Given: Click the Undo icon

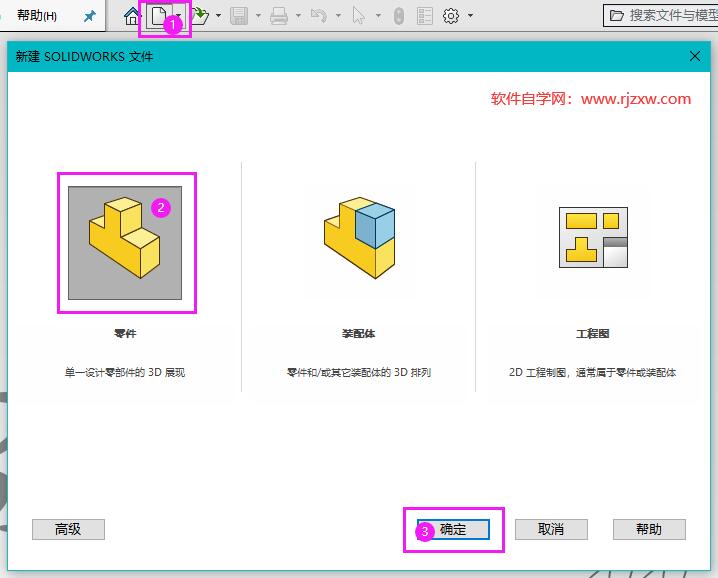Looking at the screenshot, I should (319, 16).
